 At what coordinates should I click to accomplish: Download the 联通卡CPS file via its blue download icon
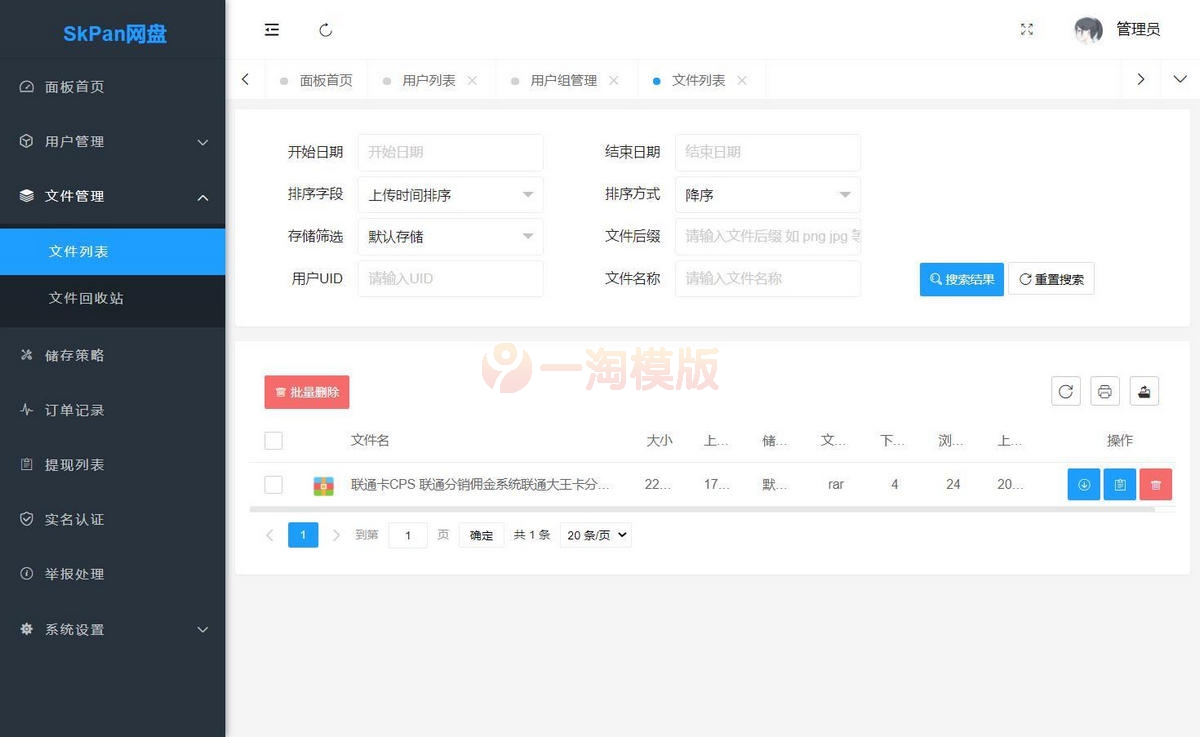[1084, 484]
